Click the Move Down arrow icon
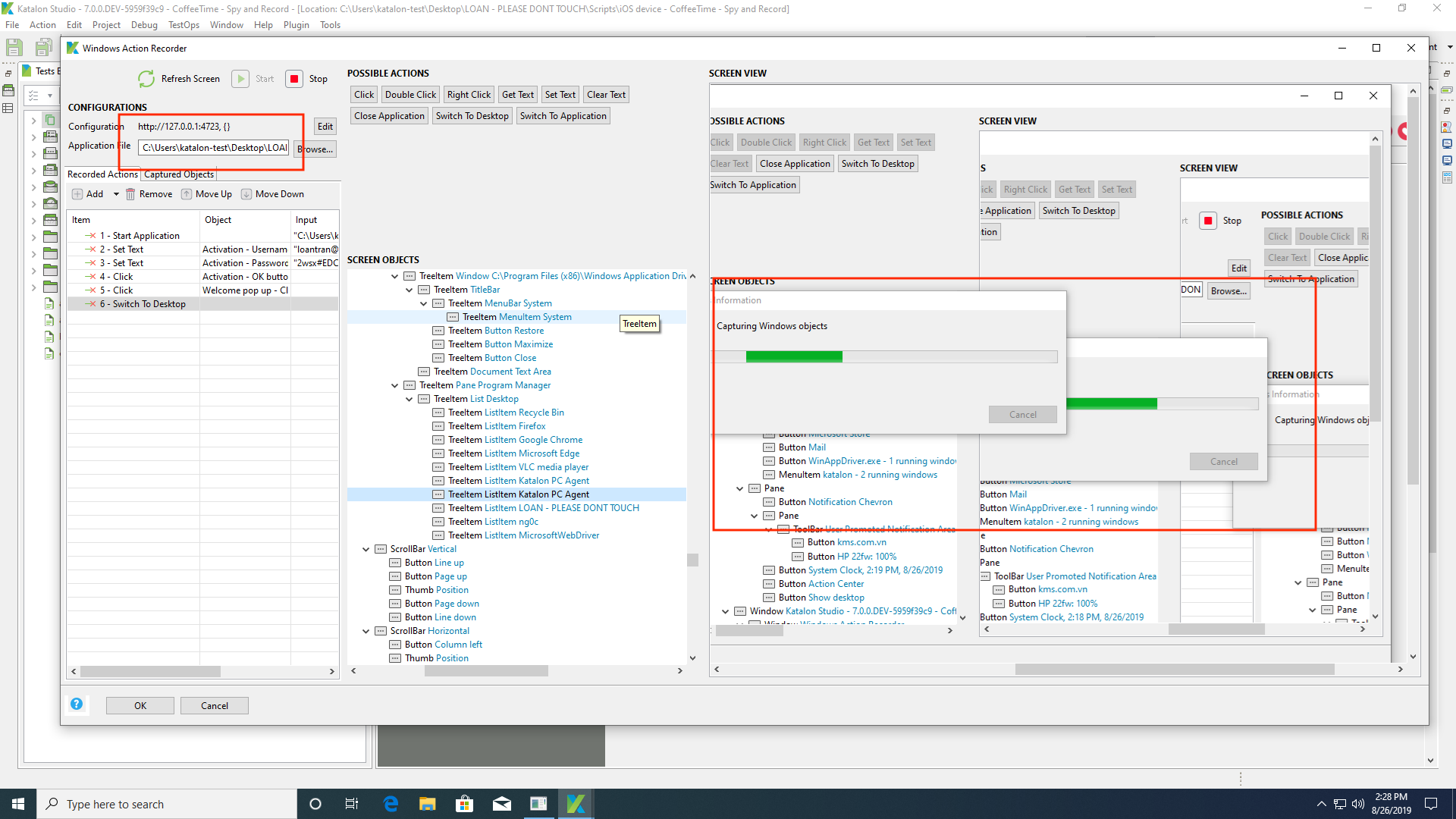Screen dimensions: 1456x819 pos(246,193)
